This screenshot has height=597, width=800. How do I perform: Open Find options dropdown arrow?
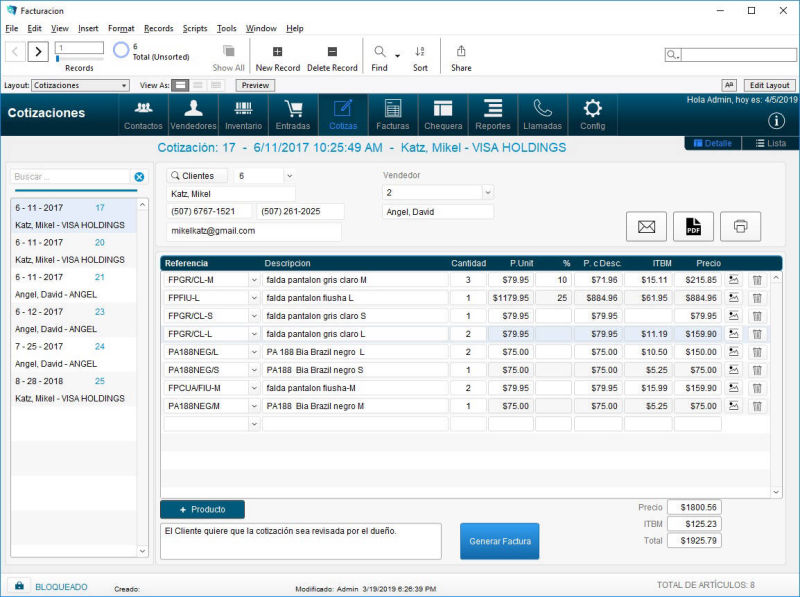click(x=397, y=55)
